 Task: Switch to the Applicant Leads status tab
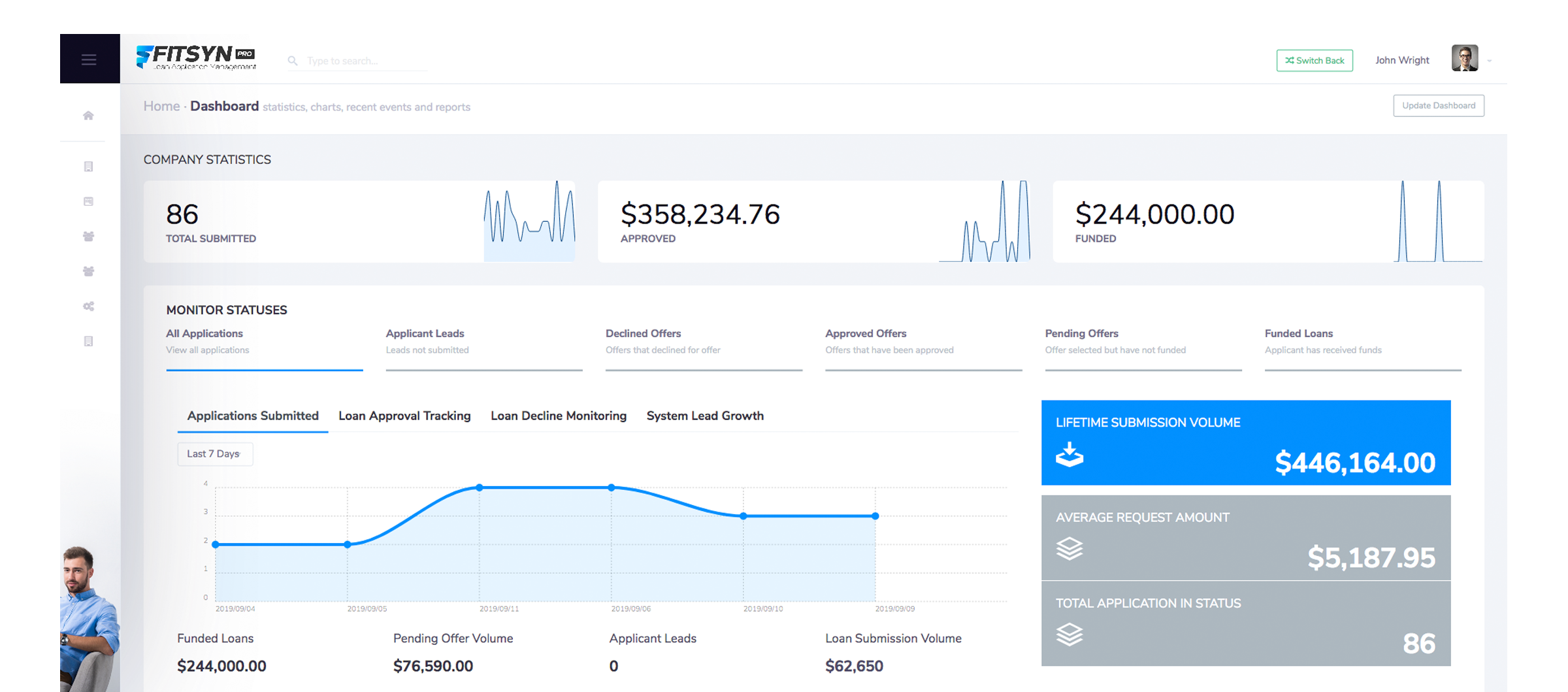click(x=425, y=333)
